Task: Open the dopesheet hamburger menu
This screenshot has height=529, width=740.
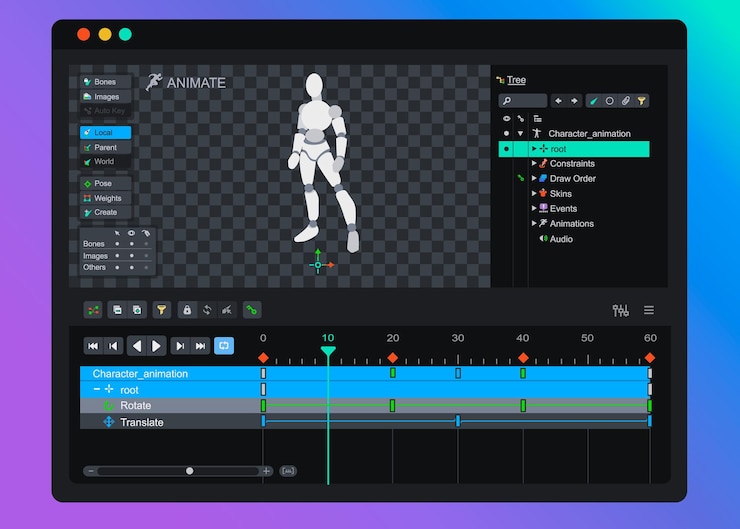Action: tap(649, 310)
